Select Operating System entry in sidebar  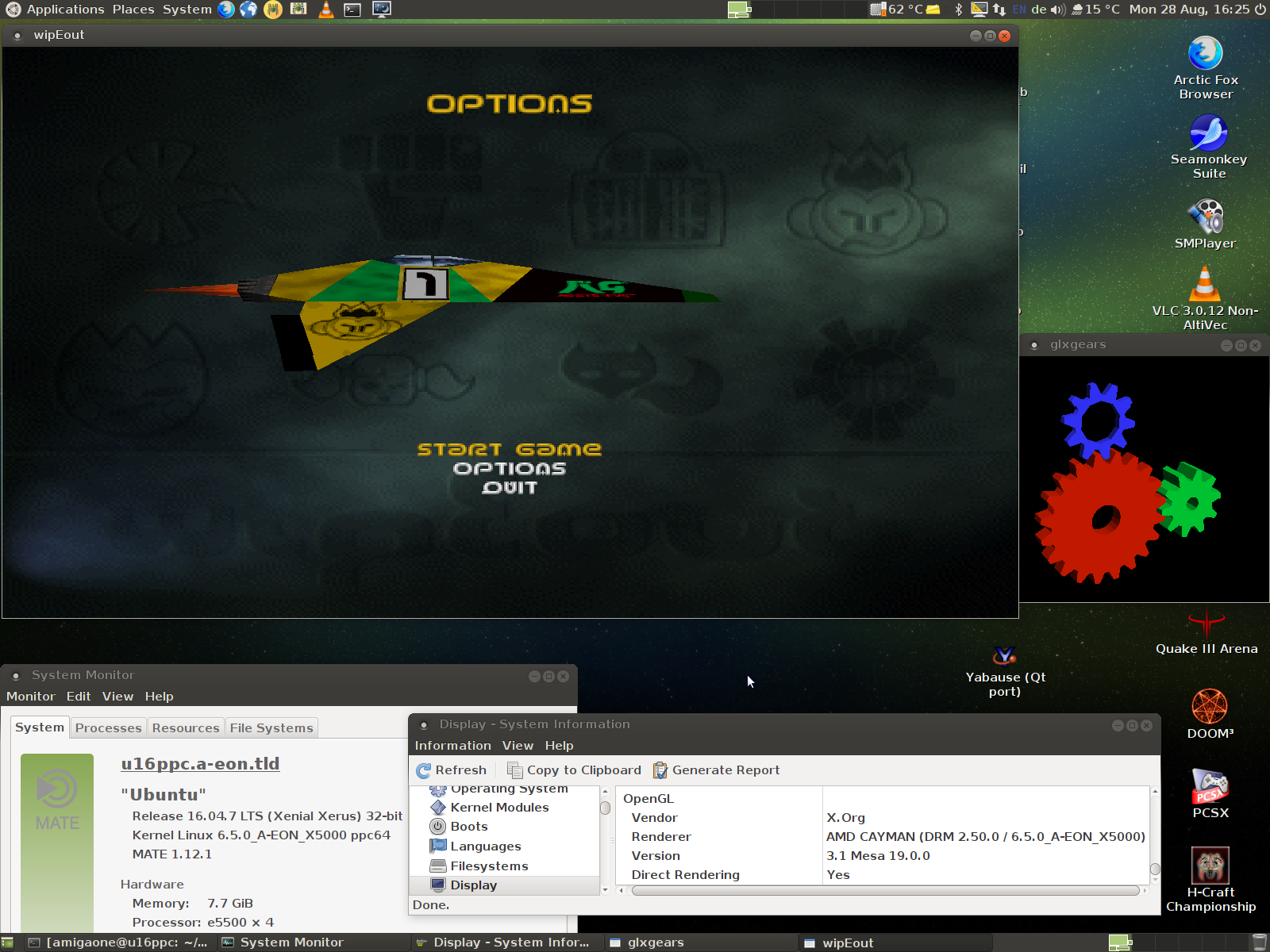(x=504, y=790)
